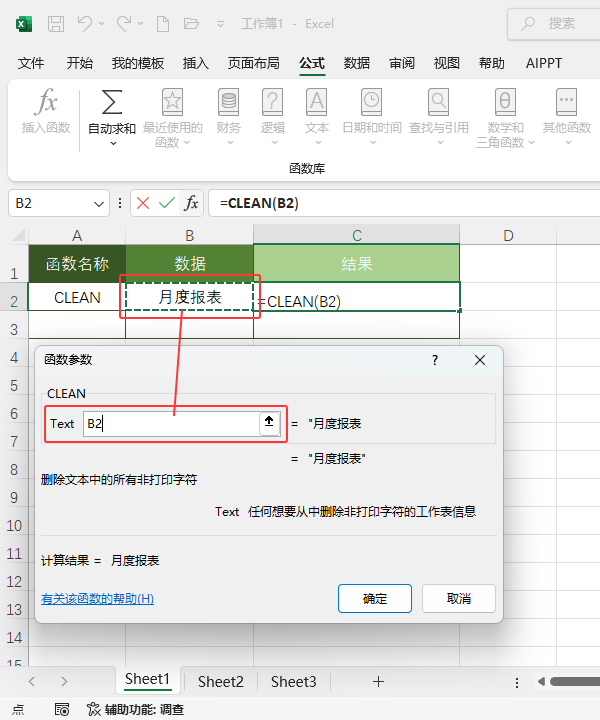
Task: Click fx button beside formula bar
Action: click(x=191, y=203)
